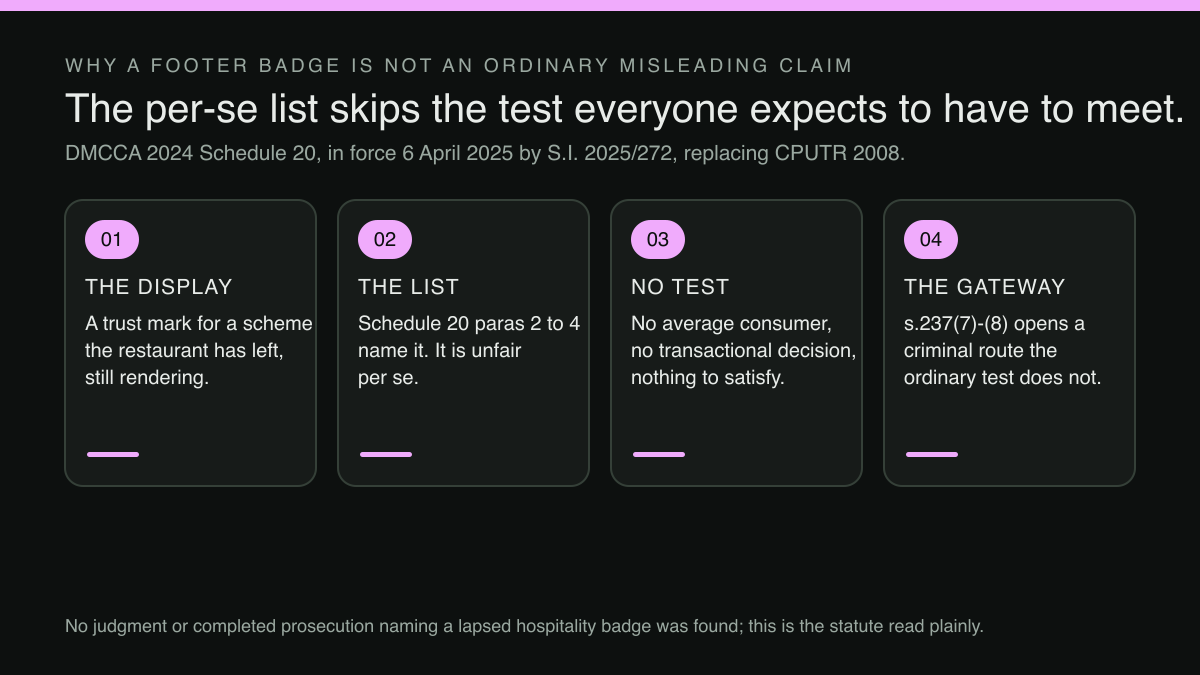Click the DMCCA 2024 Schedule 20 subtitle
Screen dimensions: 1200x675
pos(485,154)
